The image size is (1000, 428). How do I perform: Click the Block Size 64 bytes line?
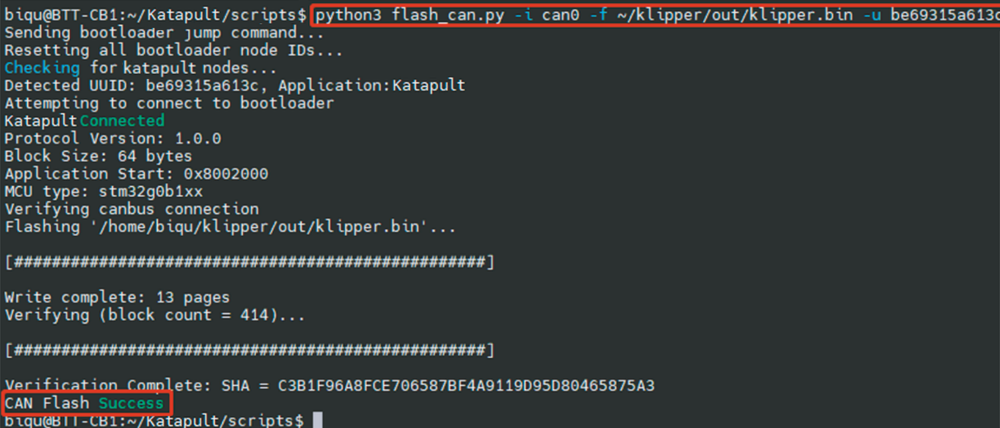tap(98, 156)
